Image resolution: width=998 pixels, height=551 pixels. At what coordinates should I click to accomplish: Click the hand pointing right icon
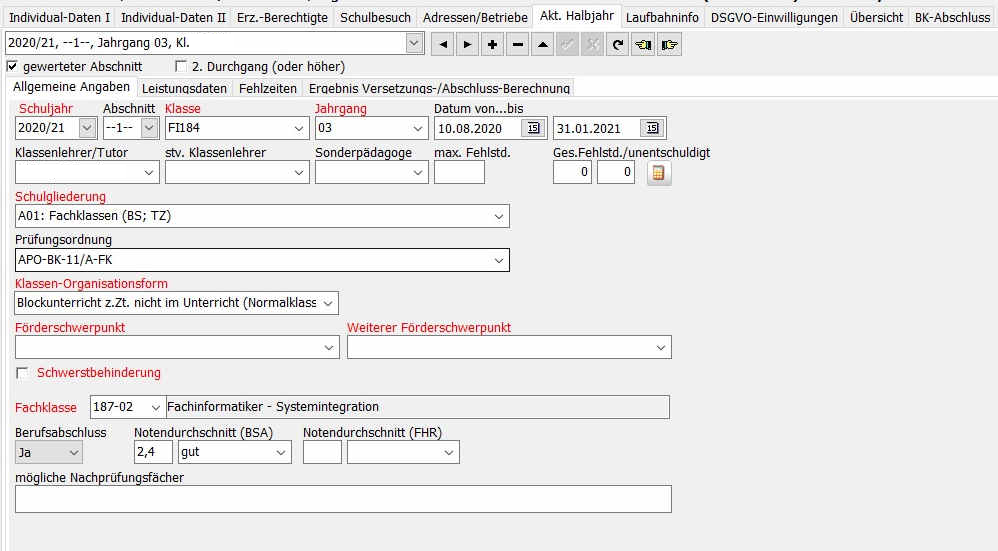click(669, 45)
